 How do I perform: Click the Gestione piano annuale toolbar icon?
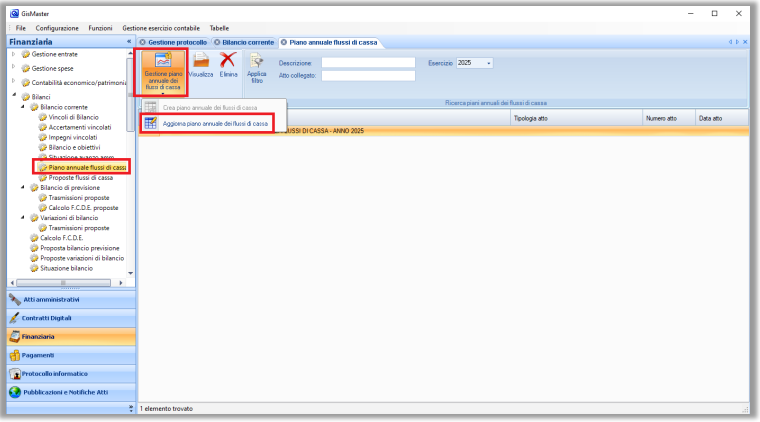(x=162, y=62)
